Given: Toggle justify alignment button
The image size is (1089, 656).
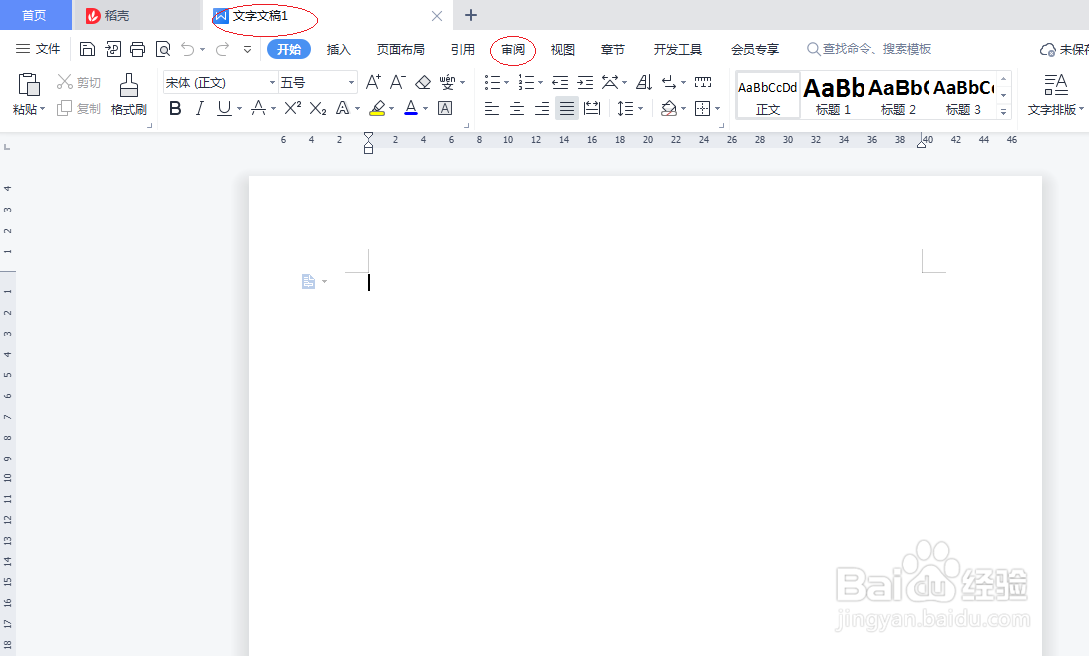Looking at the screenshot, I should click(x=567, y=108).
